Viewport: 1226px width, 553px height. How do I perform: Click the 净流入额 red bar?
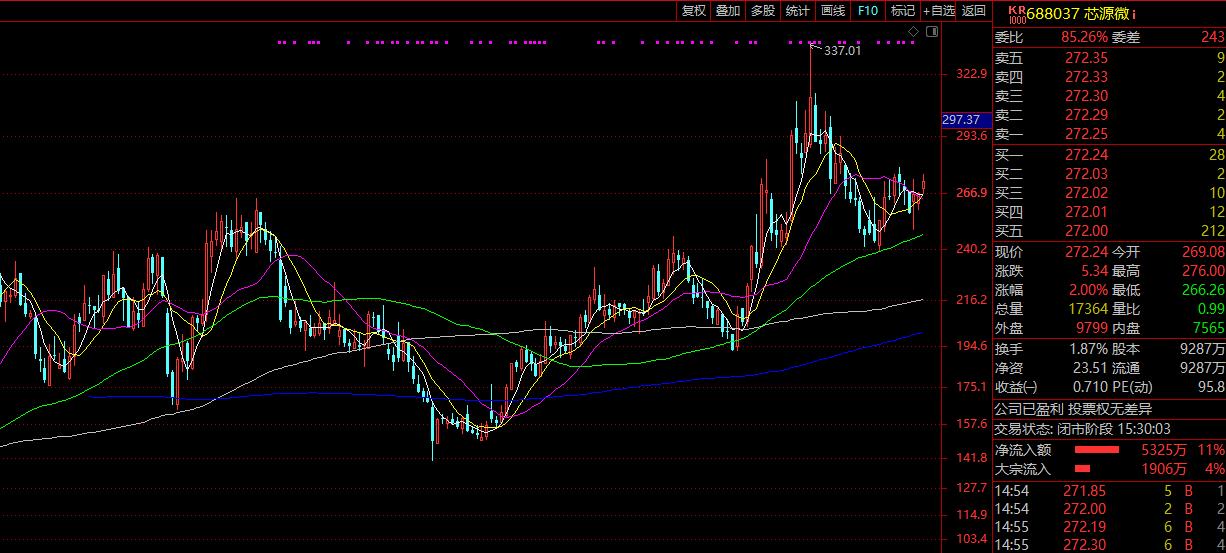point(1097,450)
